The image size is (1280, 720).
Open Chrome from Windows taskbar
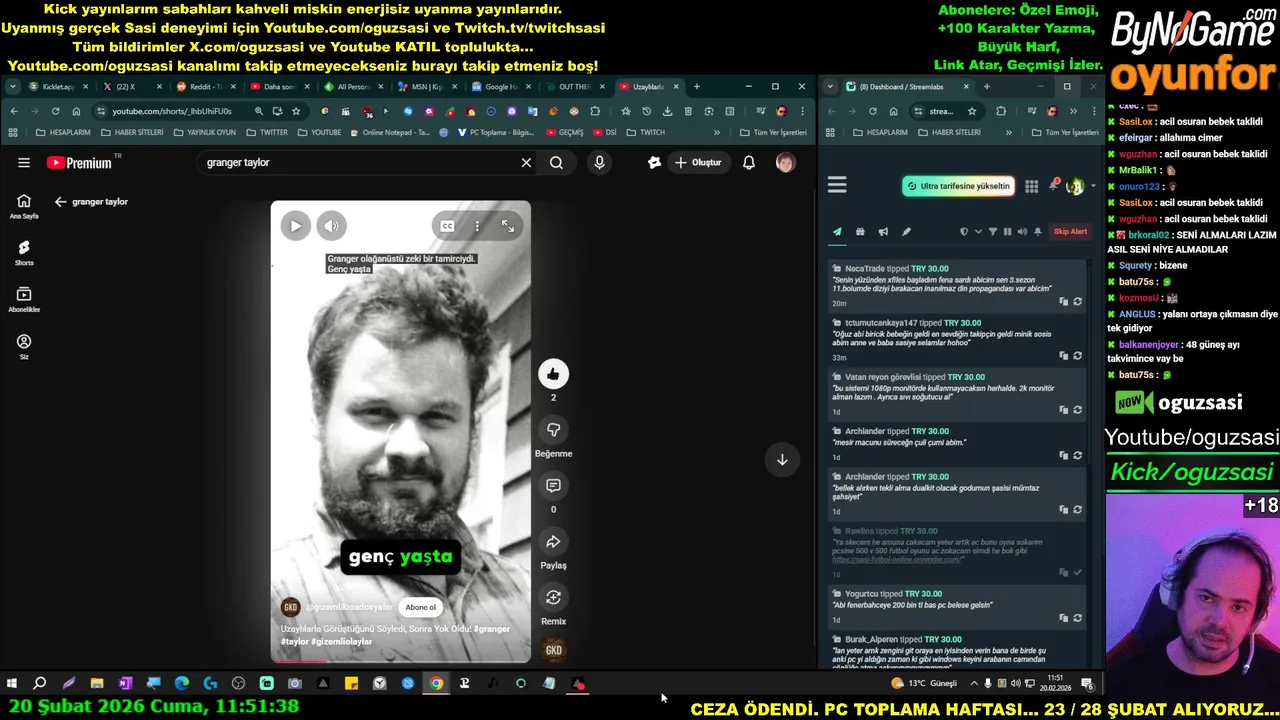(x=436, y=684)
